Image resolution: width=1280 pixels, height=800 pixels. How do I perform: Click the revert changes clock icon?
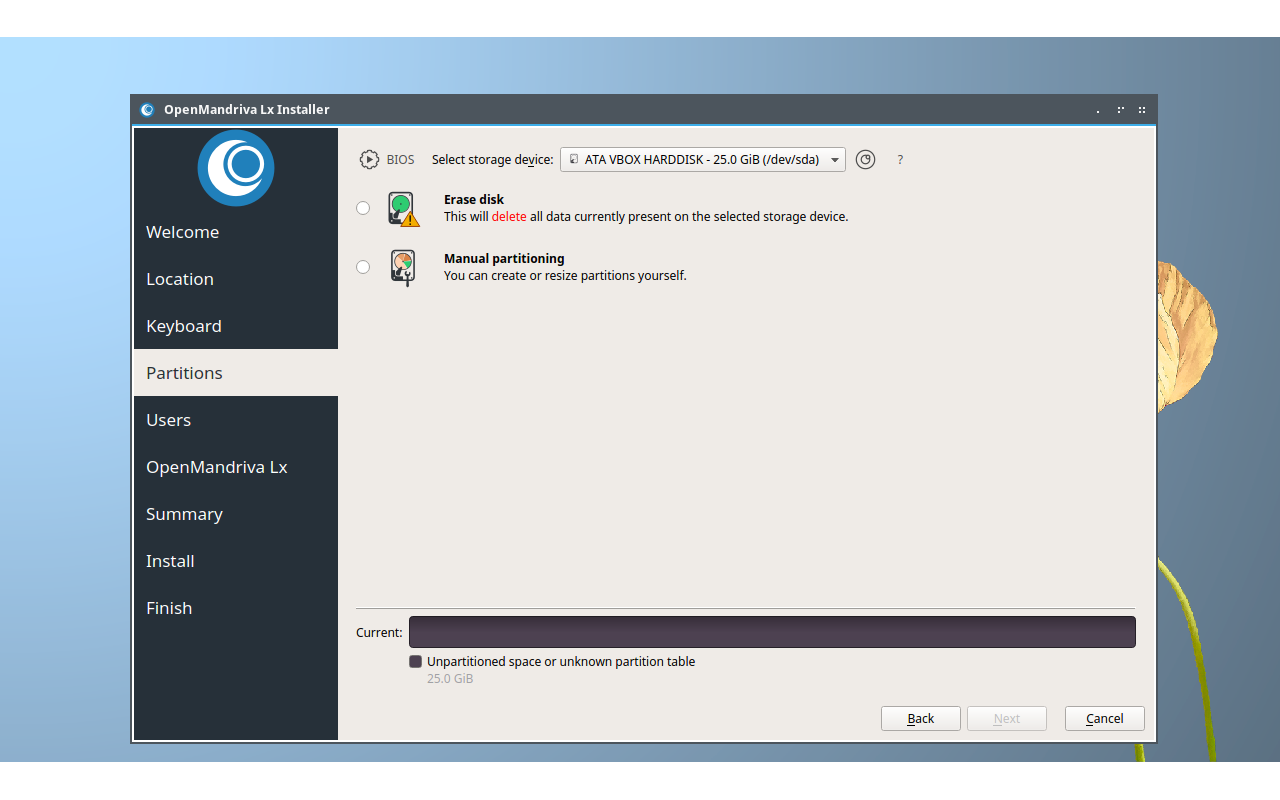click(866, 159)
